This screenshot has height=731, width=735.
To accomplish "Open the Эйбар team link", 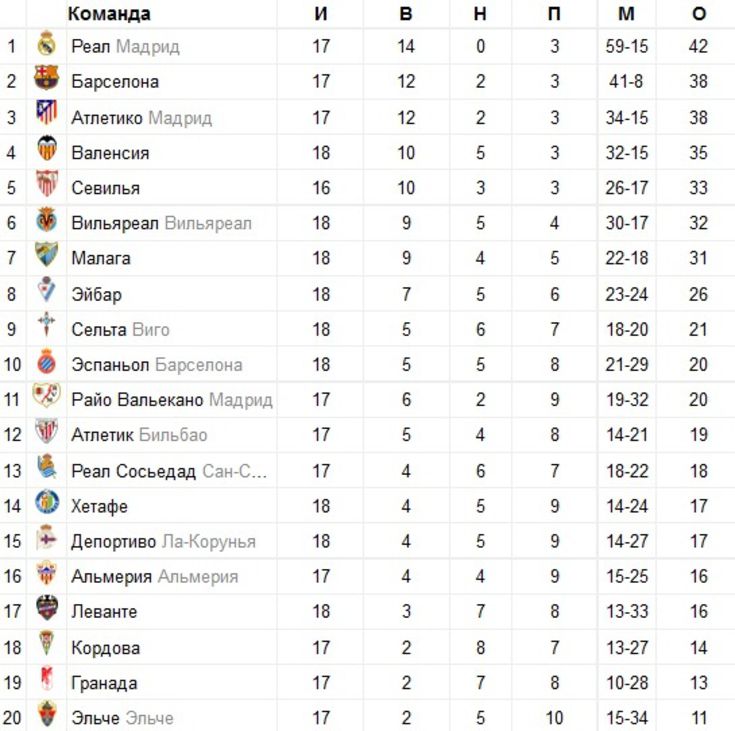I will [97, 294].
